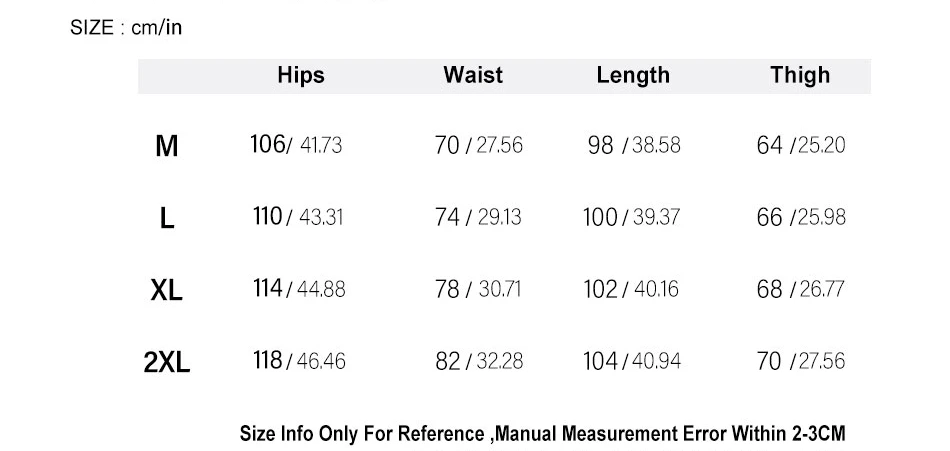Click the Thigh column header
This screenshot has width=950, height=451.
pyautogui.click(x=800, y=75)
